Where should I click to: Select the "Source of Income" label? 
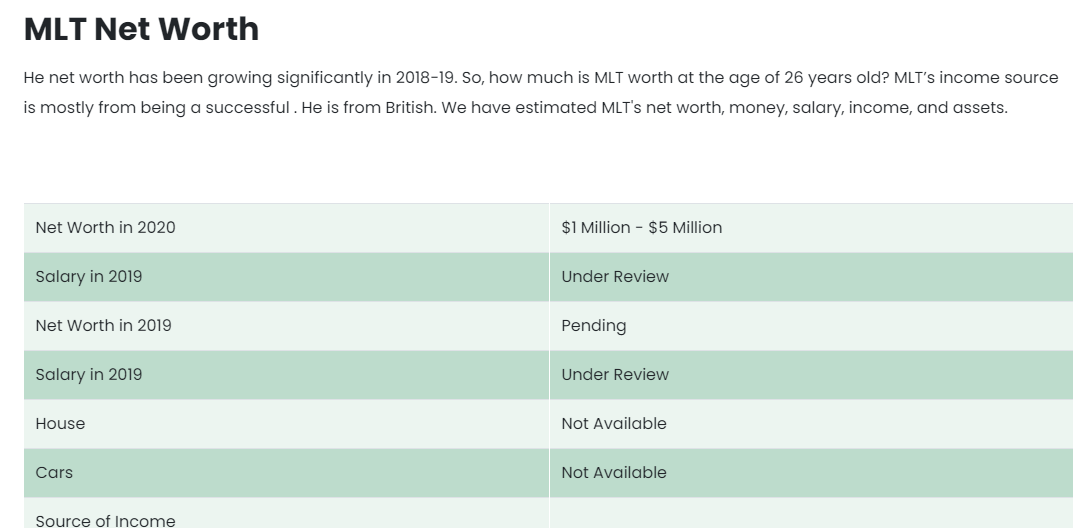click(x=105, y=520)
